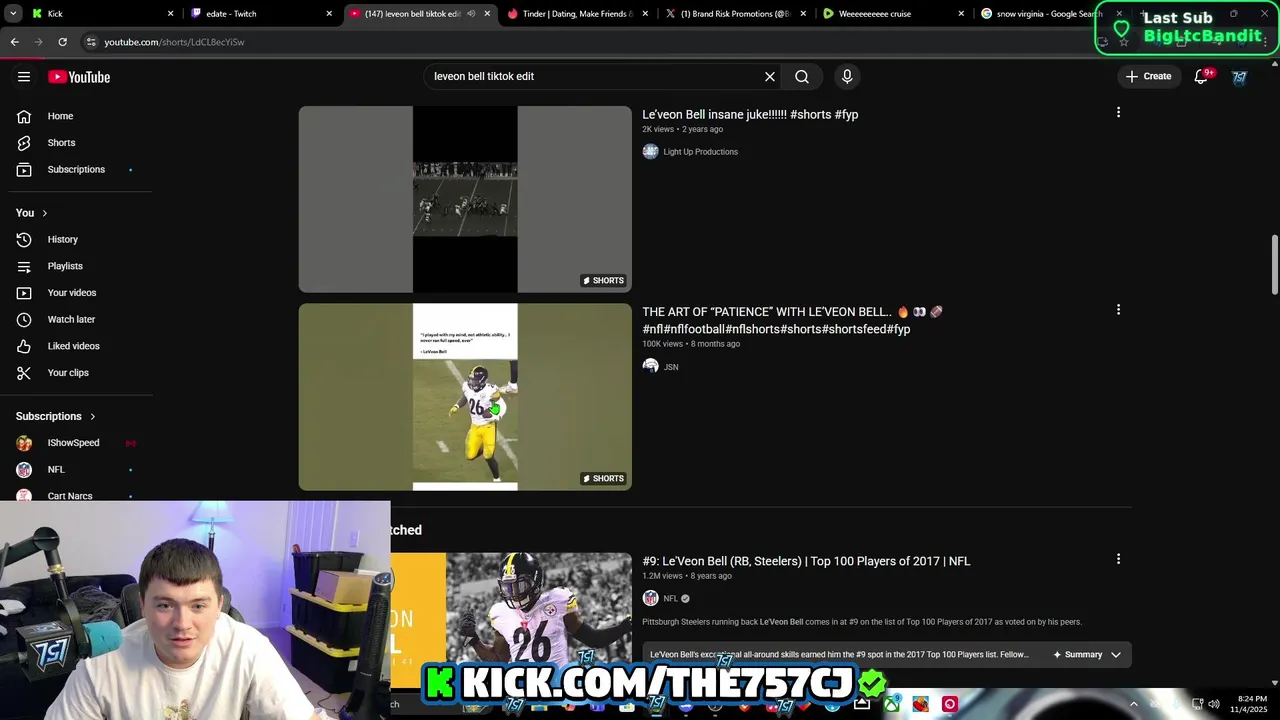Click the Create button

[x=1148, y=76]
